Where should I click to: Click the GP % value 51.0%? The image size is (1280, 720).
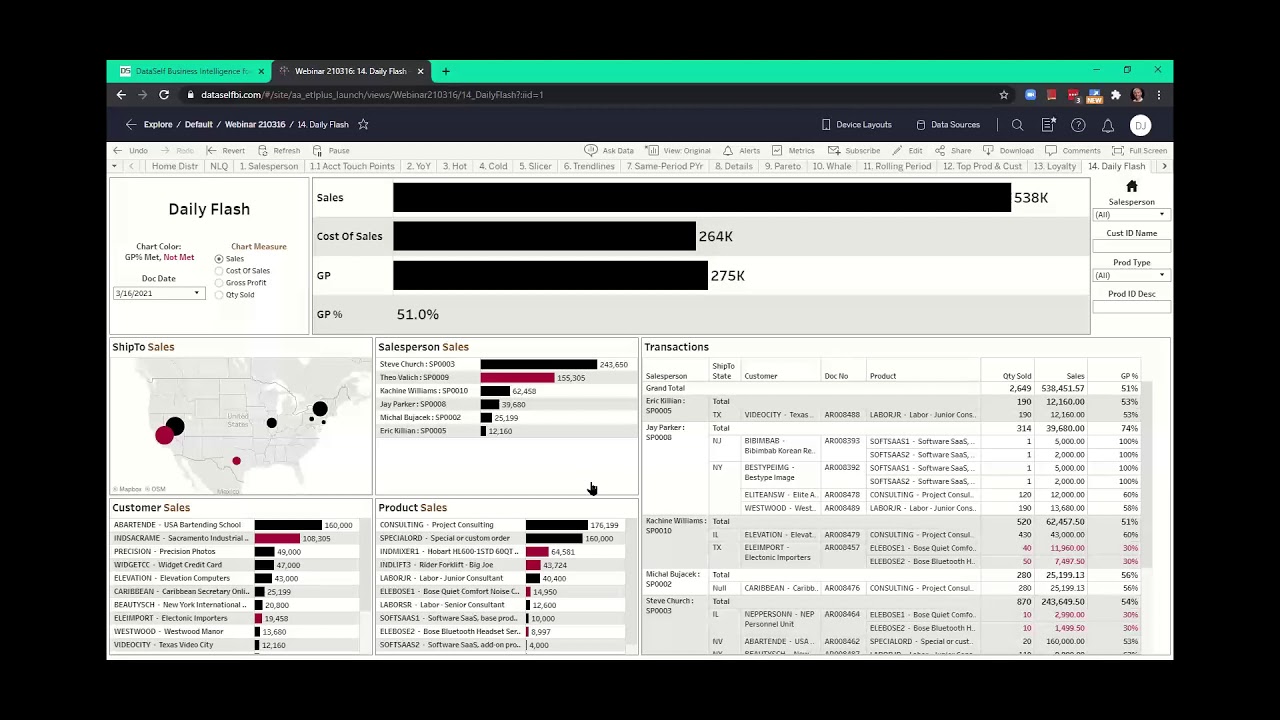point(418,315)
